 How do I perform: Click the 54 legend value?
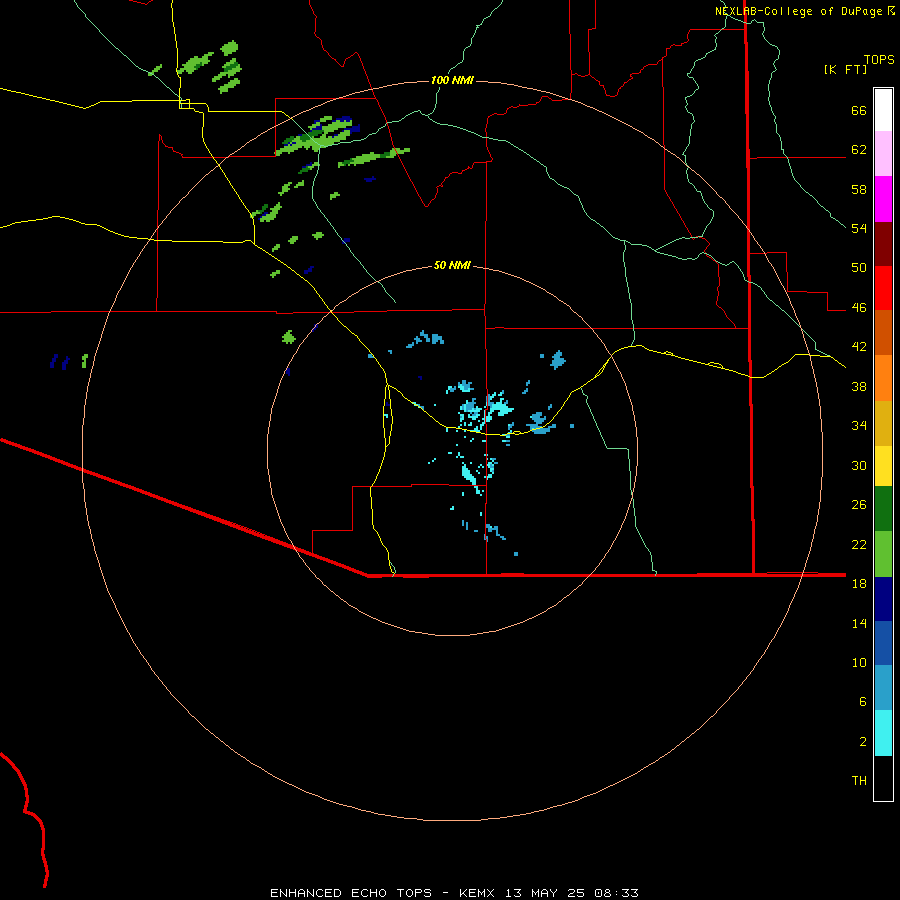(859, 228)
